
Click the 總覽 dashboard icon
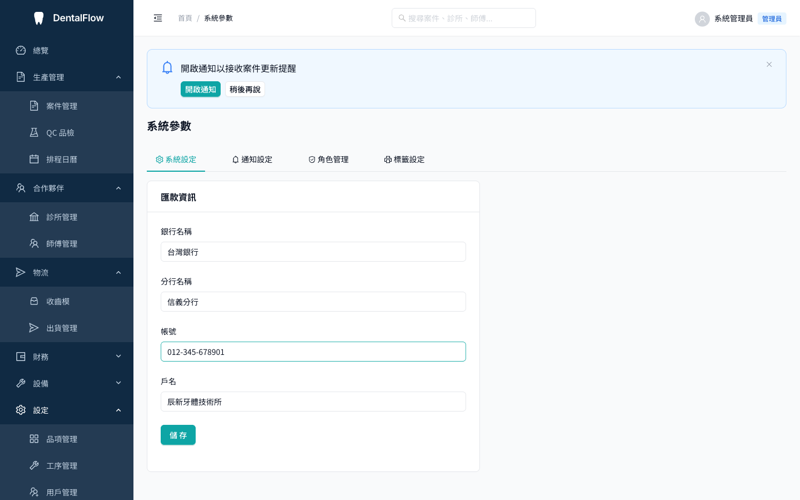pos(20,50)
